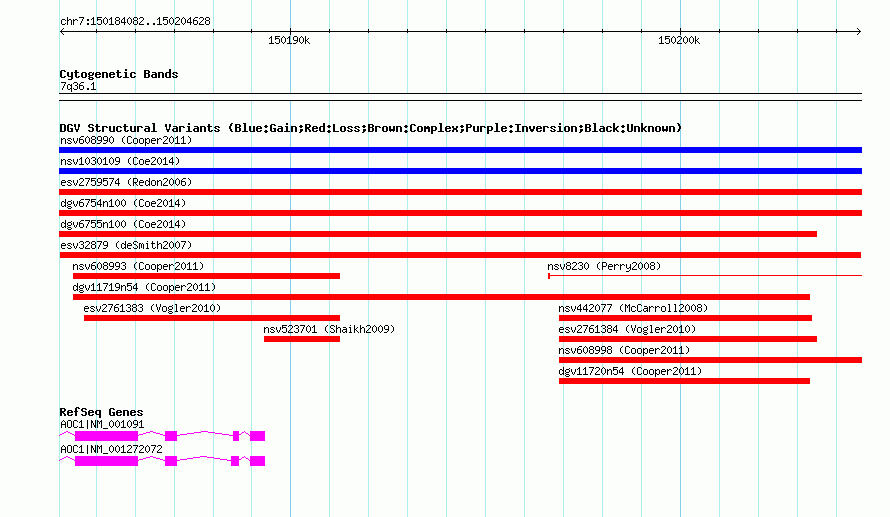The height and width of the screenshot is (517, 890).
Task: Click the dgv11720n54 (Cooper2011) label
Action: coord(630,371)
